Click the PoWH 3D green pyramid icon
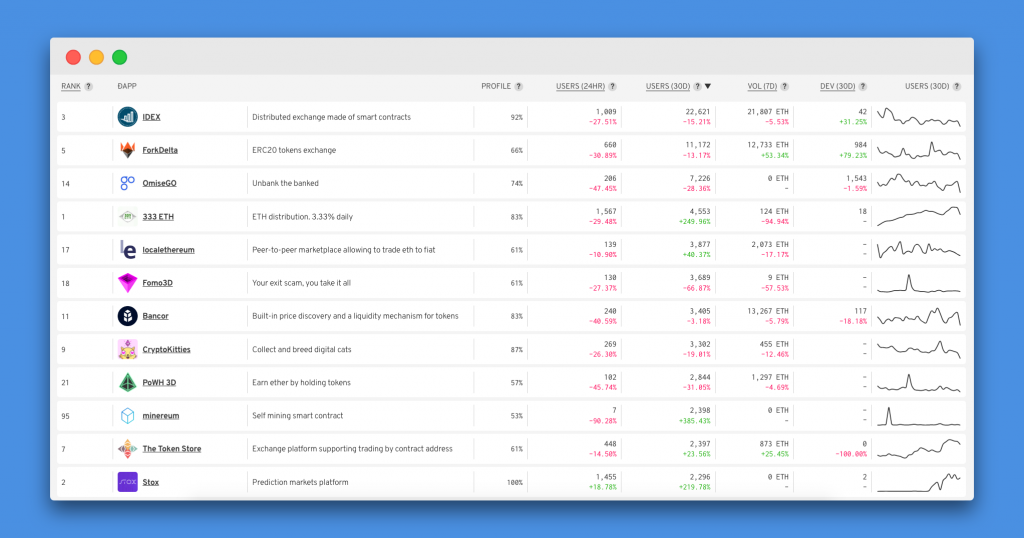Screen dimensions: 1024x538 point(127,383)
